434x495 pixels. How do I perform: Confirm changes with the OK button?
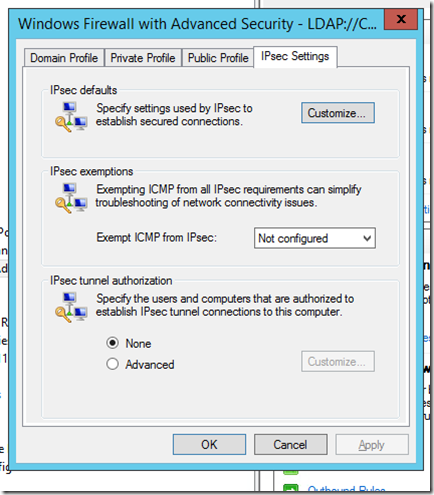tap(209, 444)
